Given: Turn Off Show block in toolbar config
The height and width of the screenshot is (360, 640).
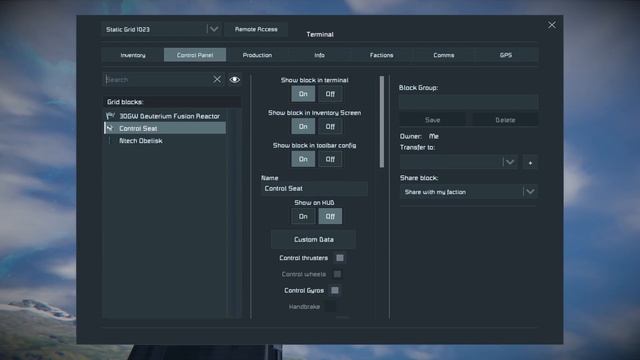Looking at the screenshot, I should pos(330,159).
